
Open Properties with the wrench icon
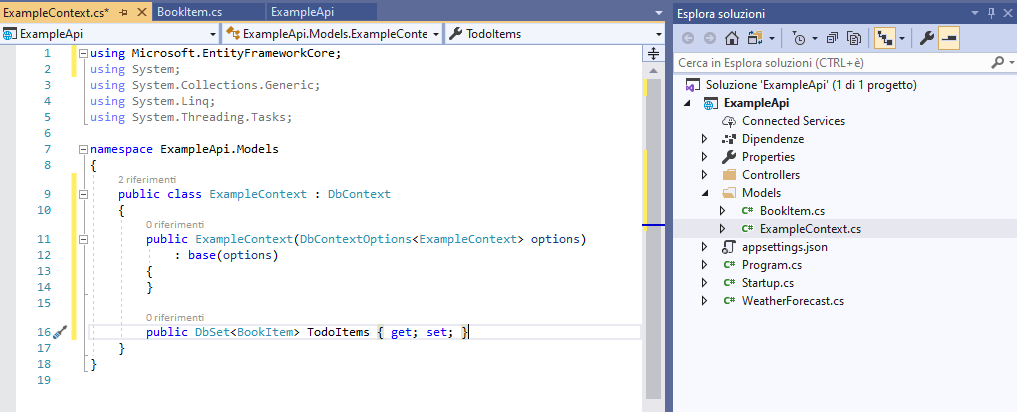927,39
